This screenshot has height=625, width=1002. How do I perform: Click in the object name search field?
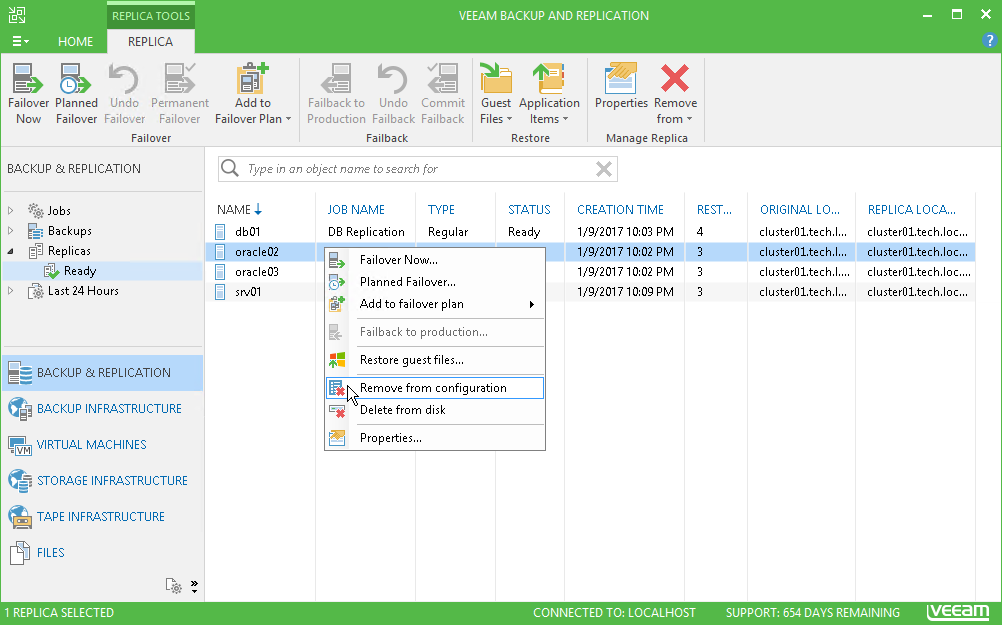tap(419, 169)
